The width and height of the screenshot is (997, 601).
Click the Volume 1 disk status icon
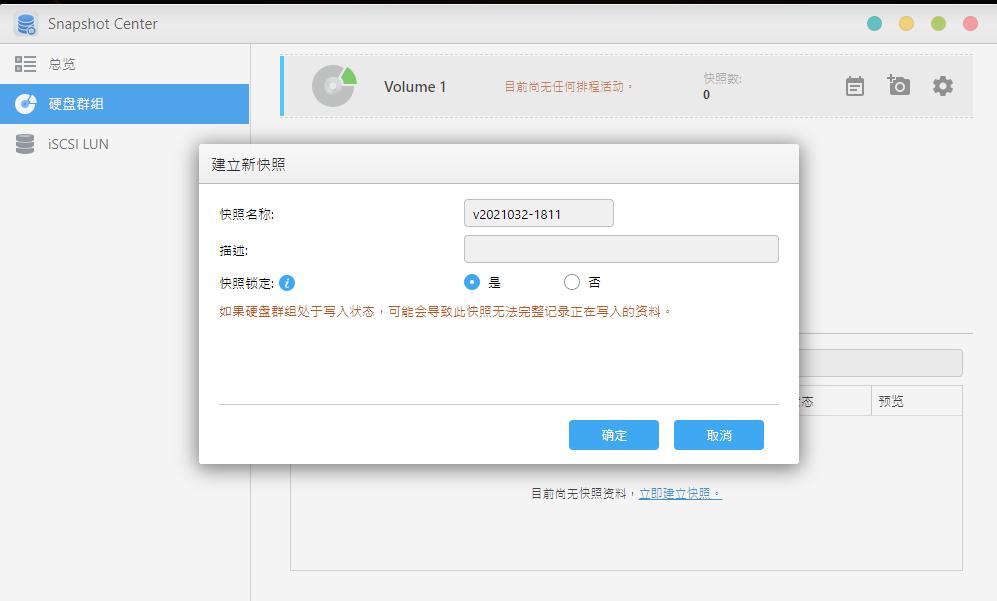[333, 86]
